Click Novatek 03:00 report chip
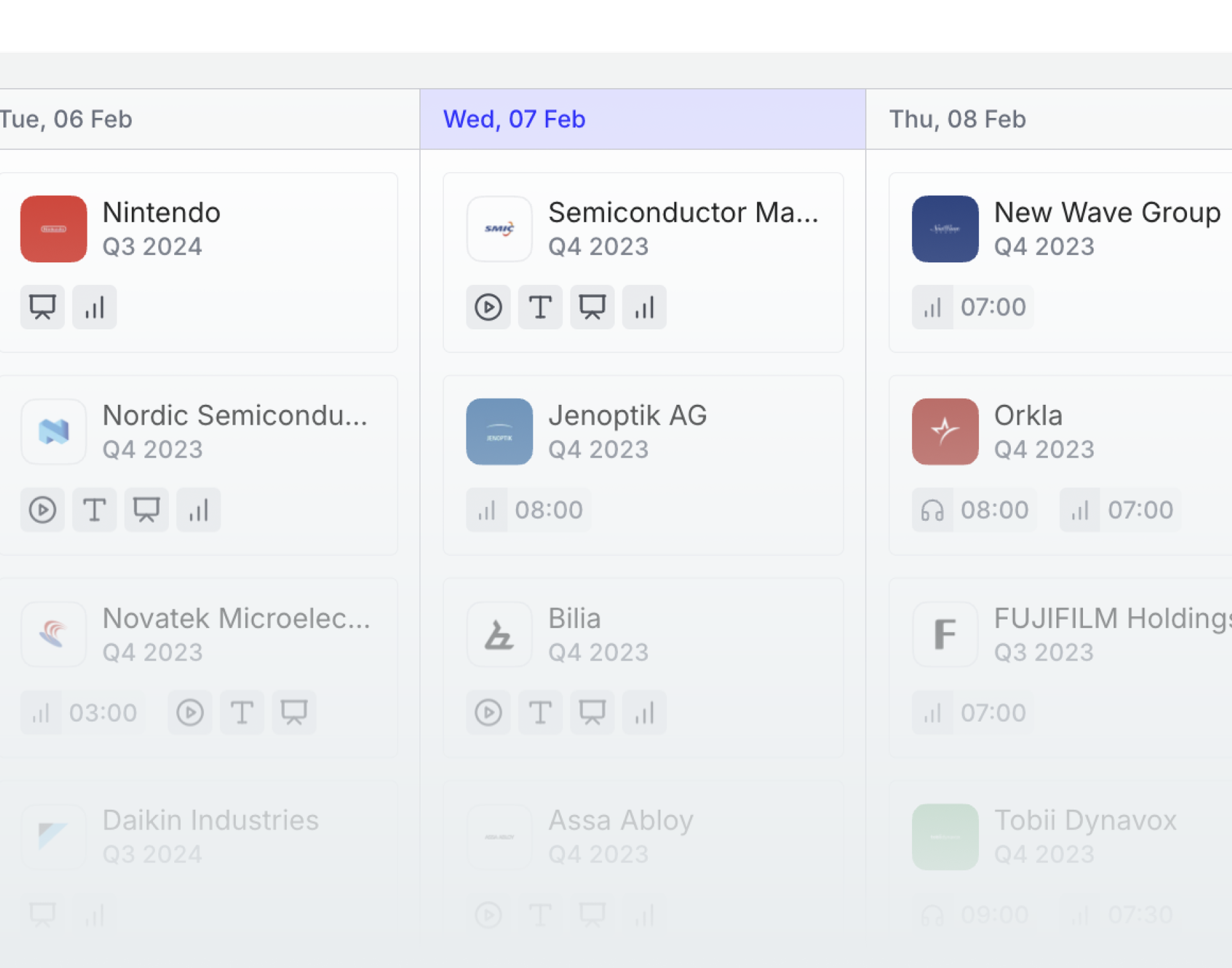This screenshot has height=968, width=1232. coord(83,713)
